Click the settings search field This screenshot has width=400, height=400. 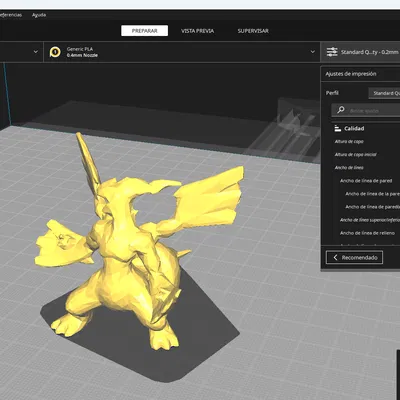point(366,110)
